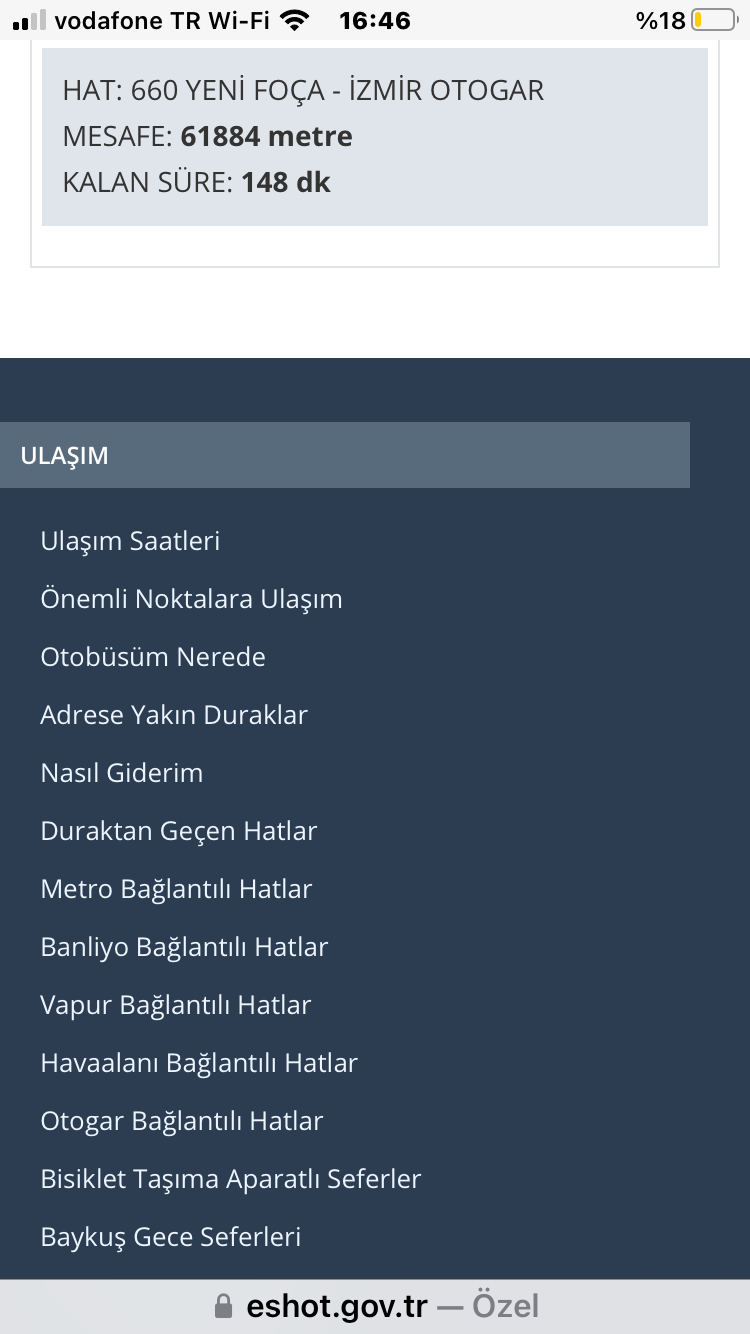Open Otobüsüm Nerede page
This screenshot has height=1334, width=750.
coord(153,657)
